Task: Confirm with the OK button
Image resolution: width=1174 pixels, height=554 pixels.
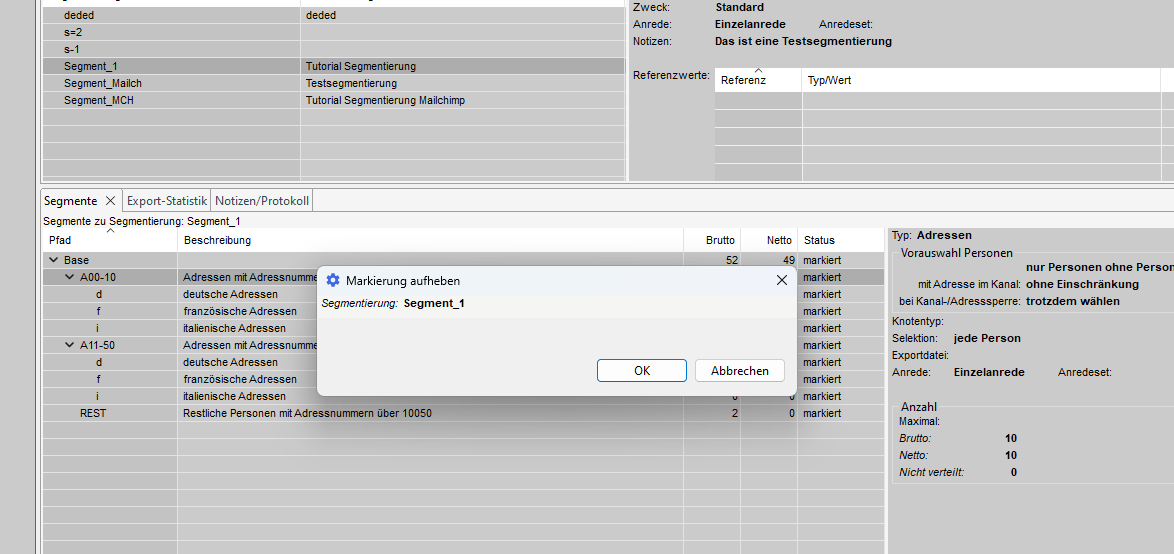Action: pos(641,371)
